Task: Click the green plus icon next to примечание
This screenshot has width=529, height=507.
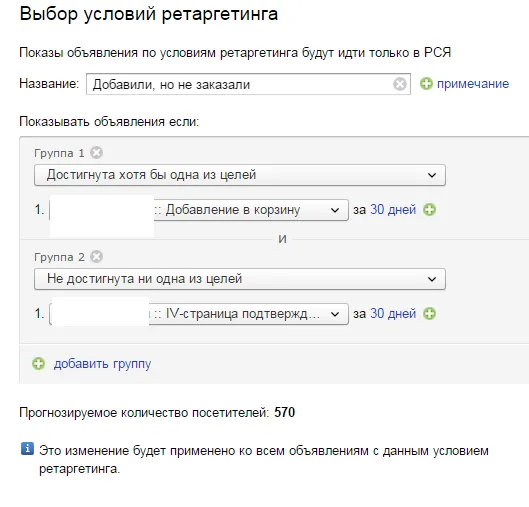Action: (426, 84)
